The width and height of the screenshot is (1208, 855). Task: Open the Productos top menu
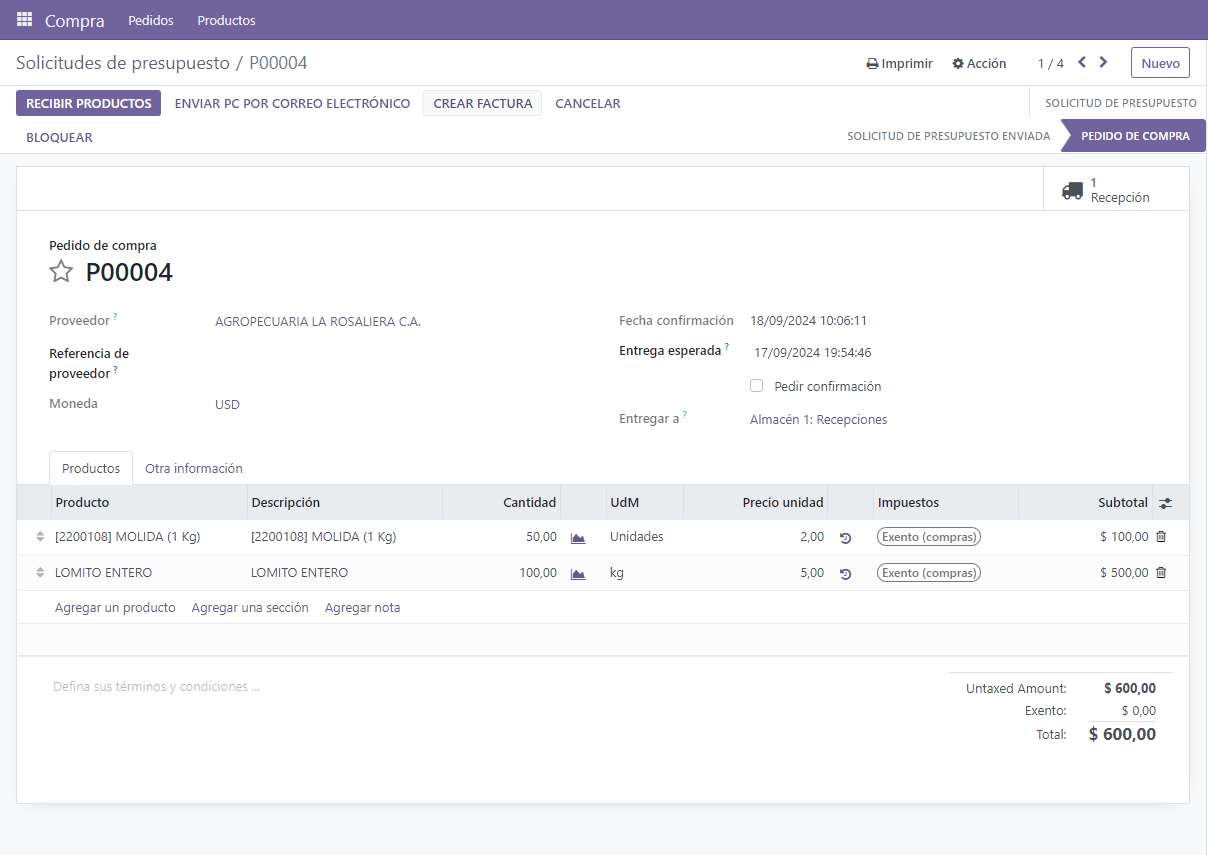point(226,20)
